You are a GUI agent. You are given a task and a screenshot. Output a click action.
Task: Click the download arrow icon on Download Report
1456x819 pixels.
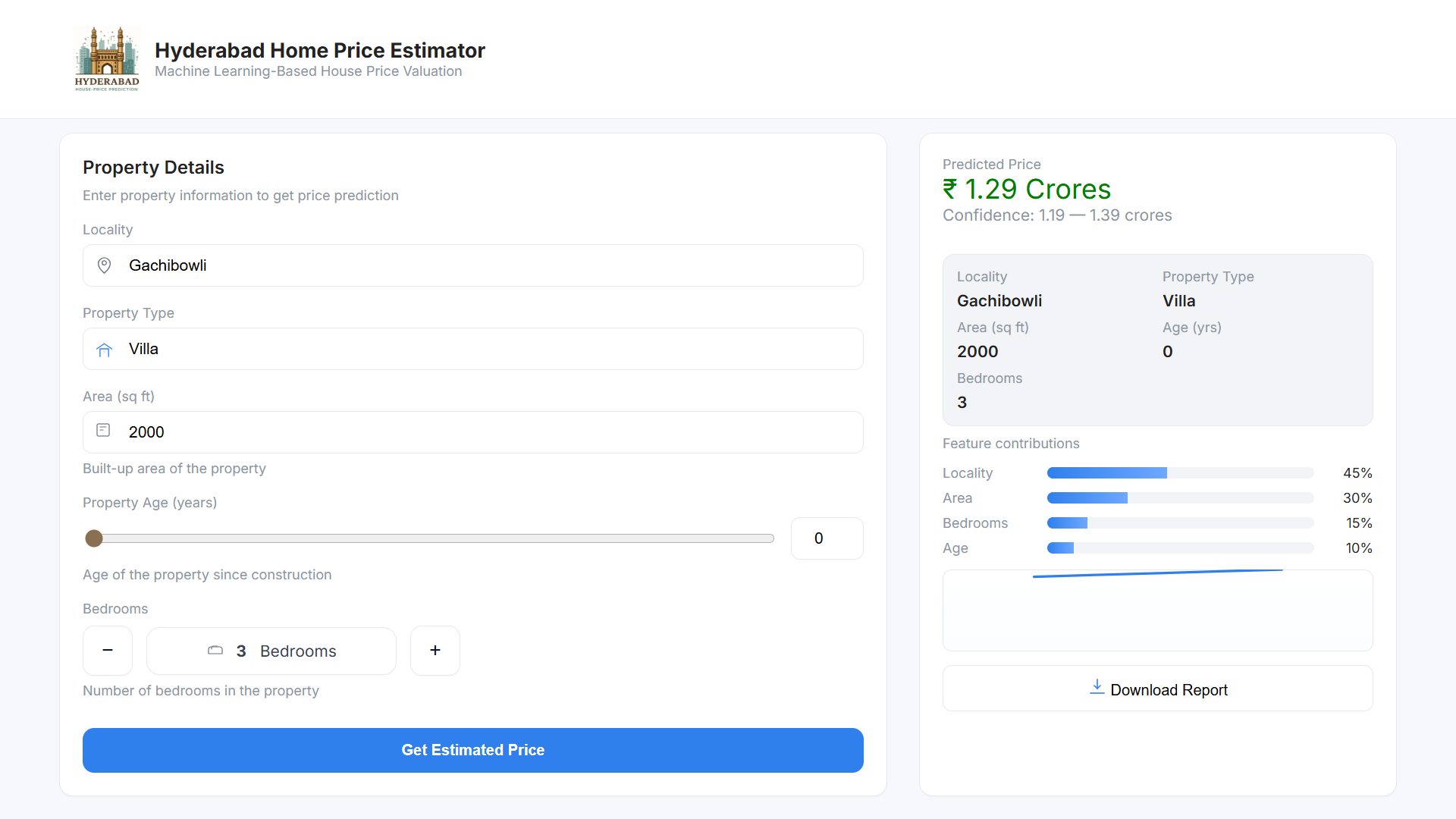click(x=1097, y=688)
